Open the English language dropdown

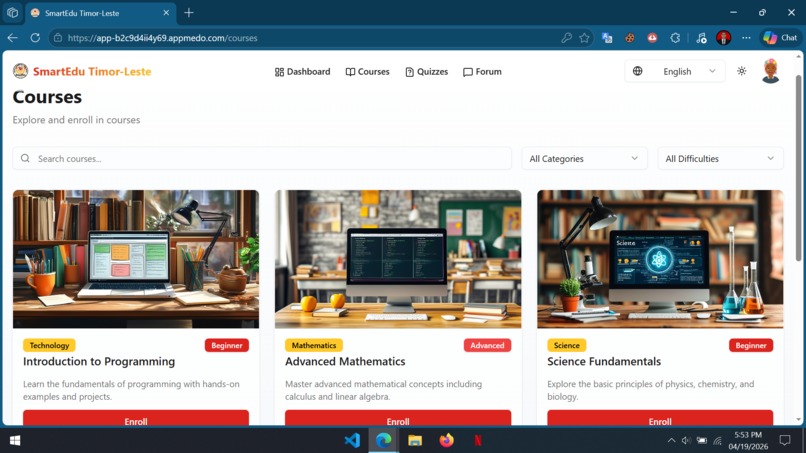(x=674, y=71)
